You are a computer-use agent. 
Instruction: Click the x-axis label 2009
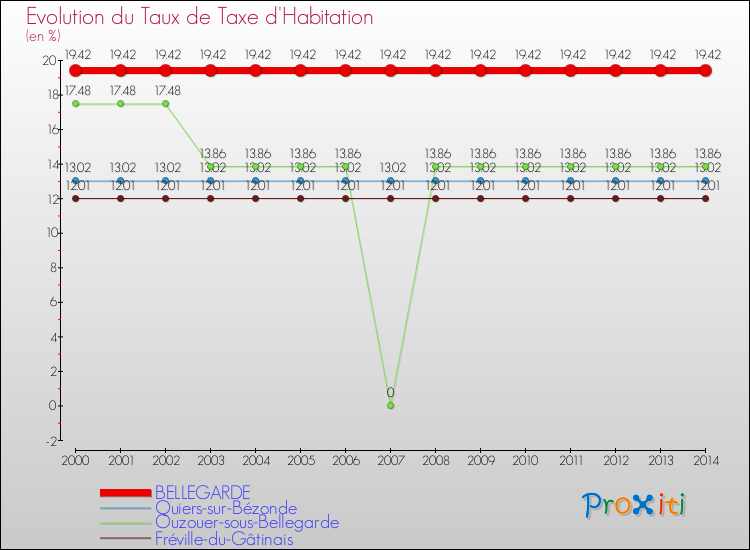point(480,461)
